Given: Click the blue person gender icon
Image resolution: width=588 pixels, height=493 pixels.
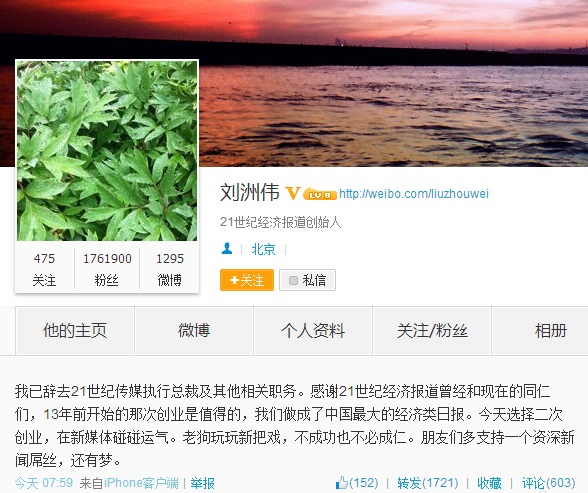Looking at the screenshot, I should pos(227,249).
